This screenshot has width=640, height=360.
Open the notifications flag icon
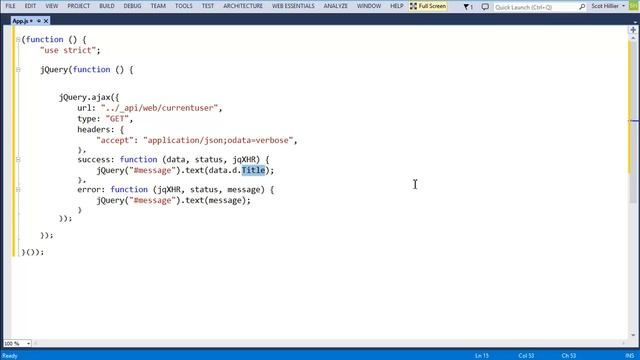468,7
